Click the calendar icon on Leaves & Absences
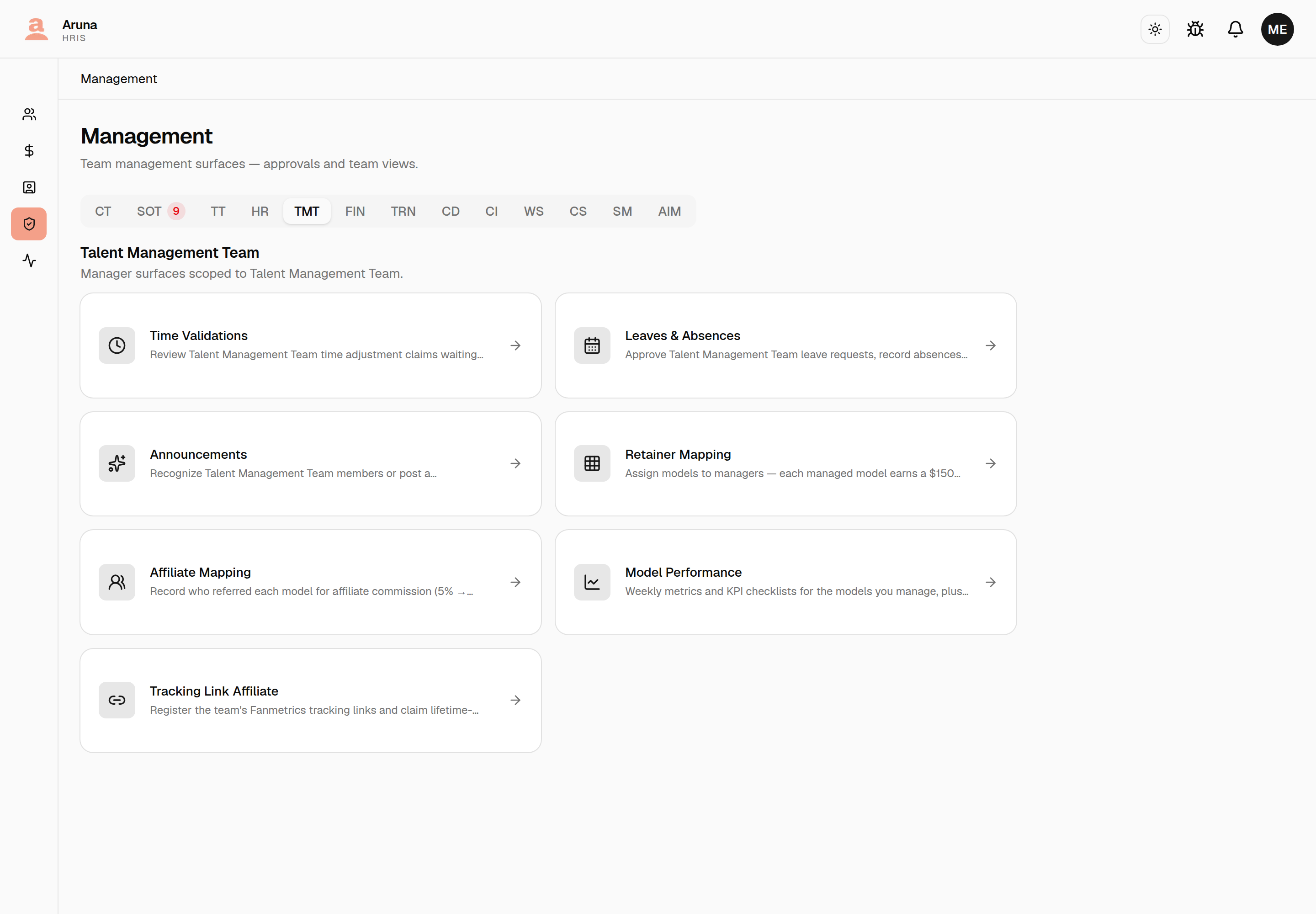This screenshot has height=914, width=1316. pos(592,345)
